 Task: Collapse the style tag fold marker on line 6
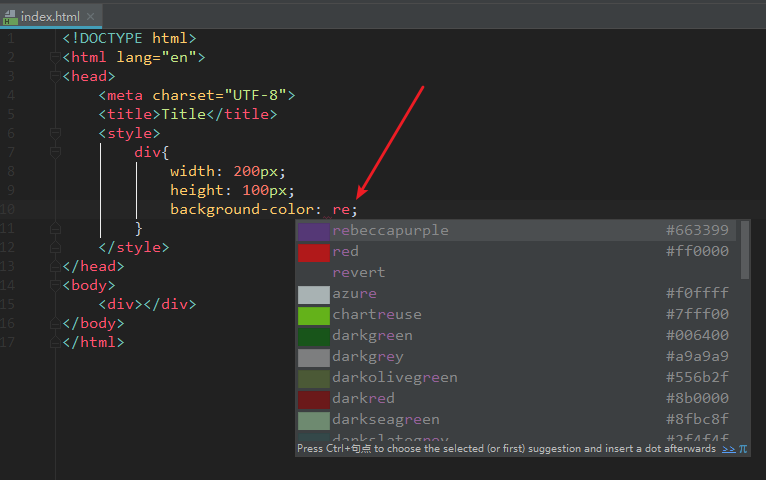(55, 133)
